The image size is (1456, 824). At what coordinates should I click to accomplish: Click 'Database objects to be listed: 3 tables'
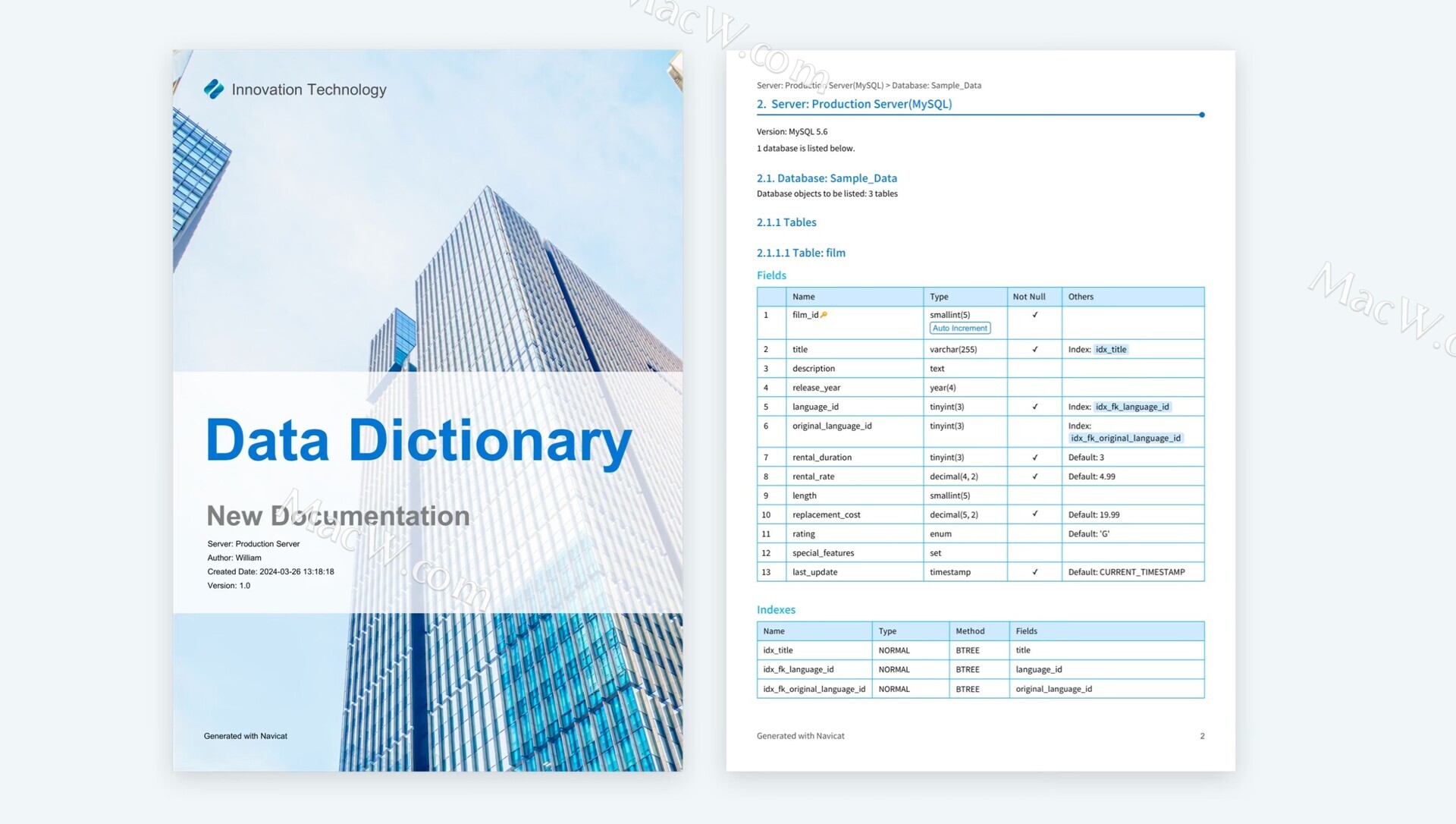point(827,194)
